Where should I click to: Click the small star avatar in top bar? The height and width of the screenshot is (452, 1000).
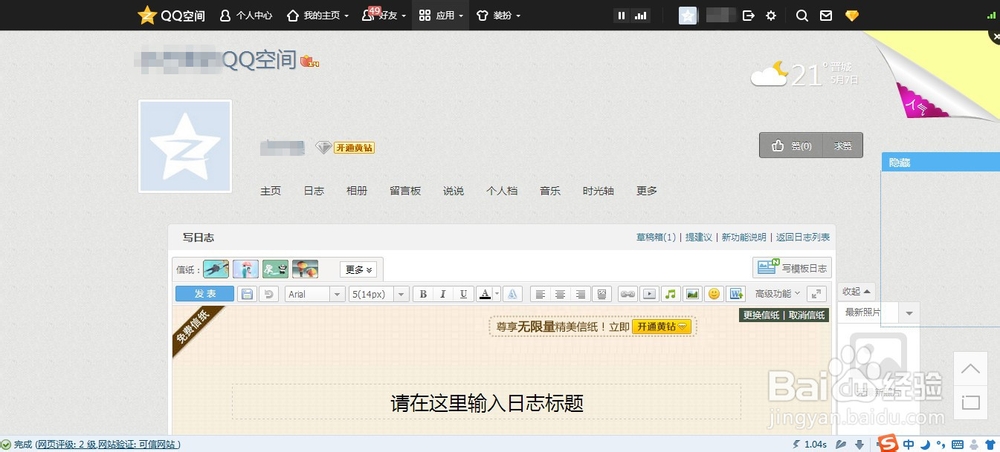(688, 15)
